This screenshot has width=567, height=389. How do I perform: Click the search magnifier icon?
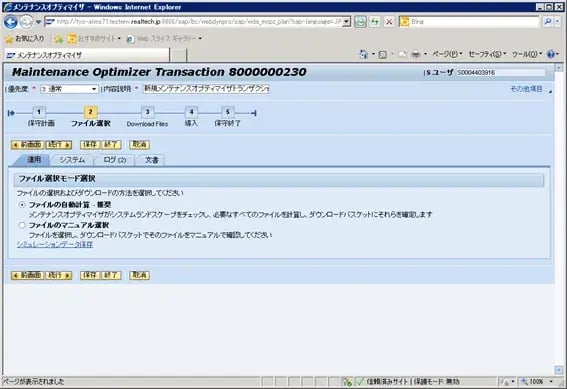tap(548, 22)
